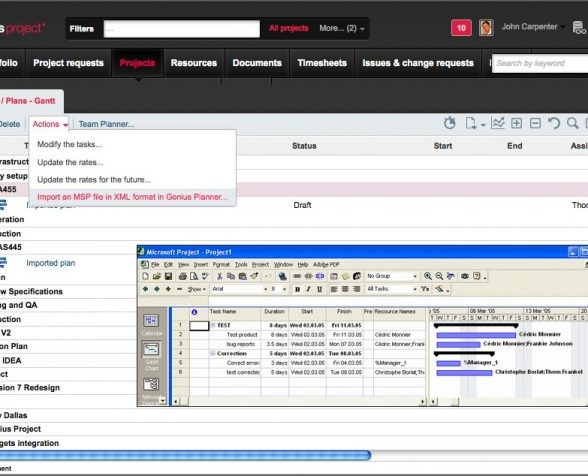Viewport: 588px width, 476px height.
Task: Click the Zoom In icon in Microsoft Project
Action: (x=428, y=276)
